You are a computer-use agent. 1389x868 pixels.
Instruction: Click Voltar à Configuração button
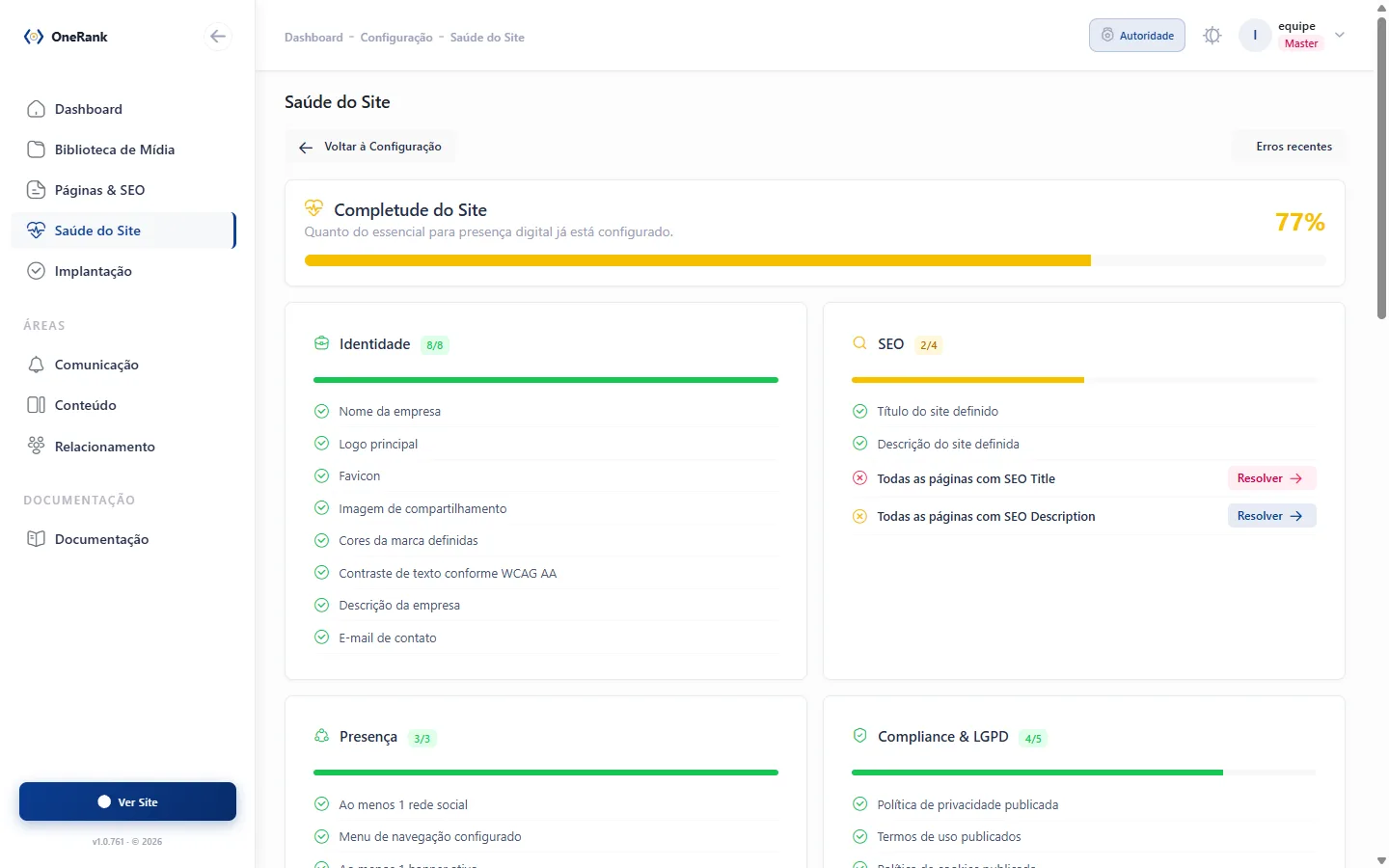pos(370,147)
